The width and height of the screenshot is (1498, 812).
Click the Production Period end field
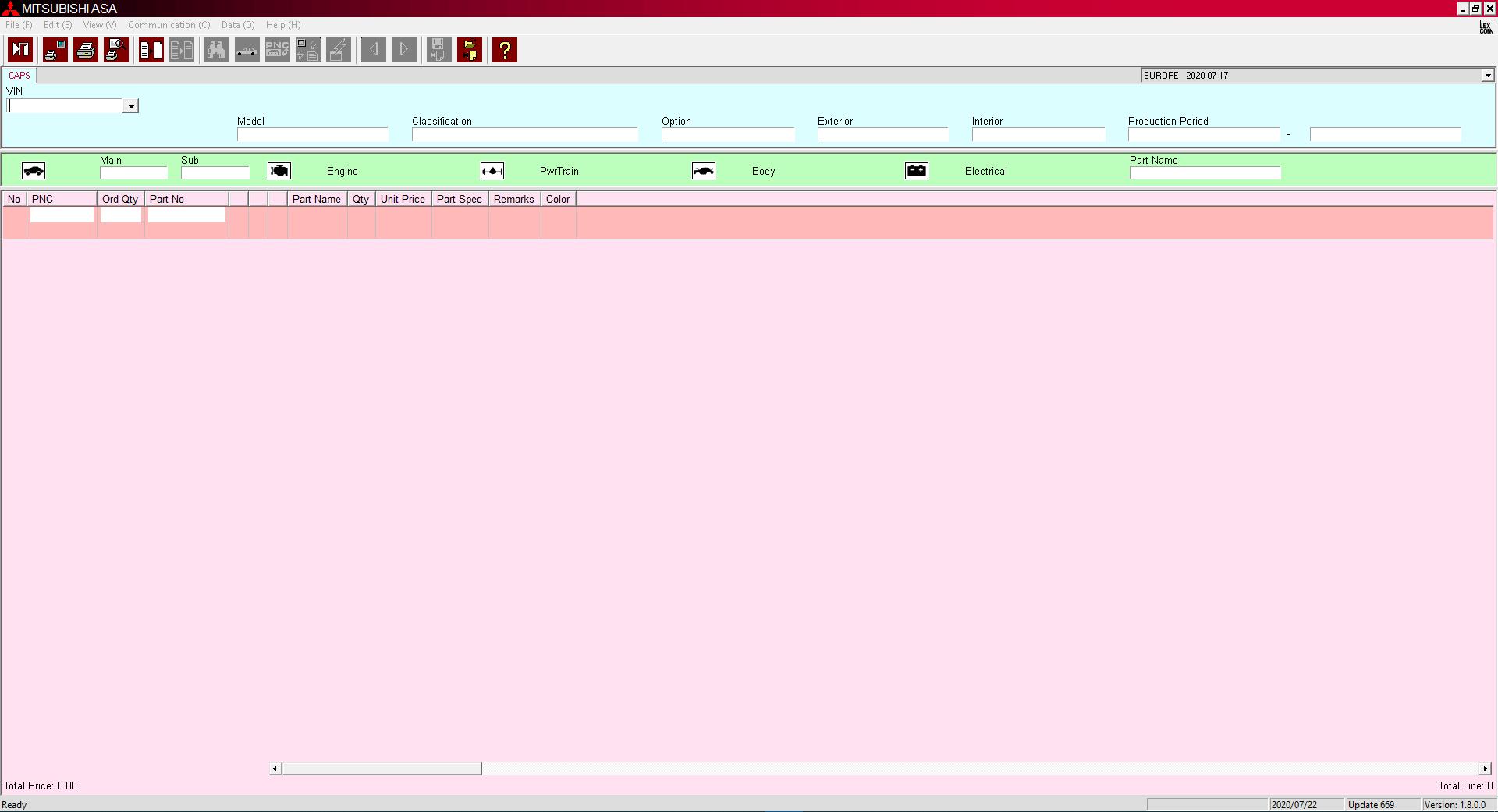(x=1385, y=135)
